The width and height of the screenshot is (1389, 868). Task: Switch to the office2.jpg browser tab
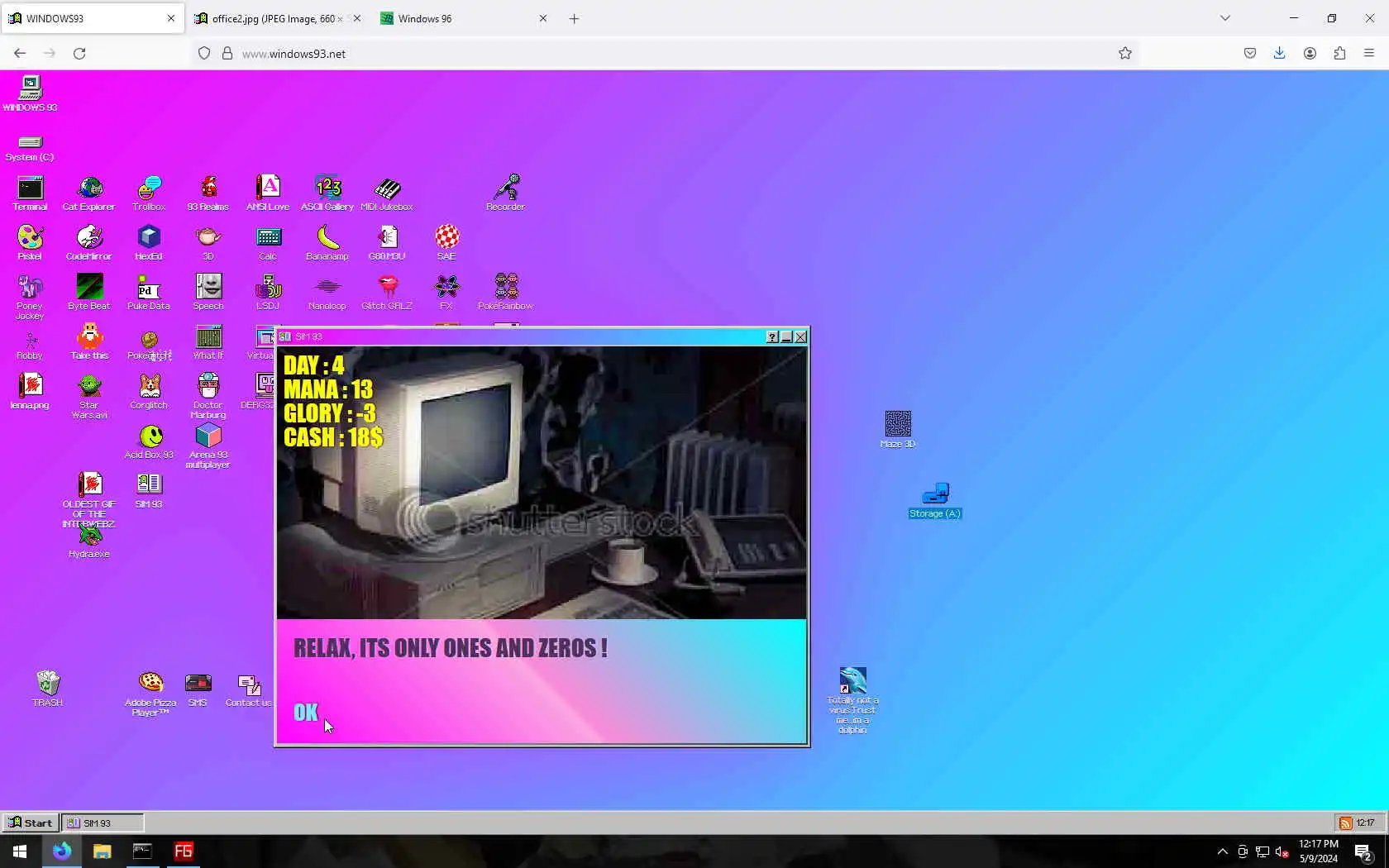[x=277, y=18]
